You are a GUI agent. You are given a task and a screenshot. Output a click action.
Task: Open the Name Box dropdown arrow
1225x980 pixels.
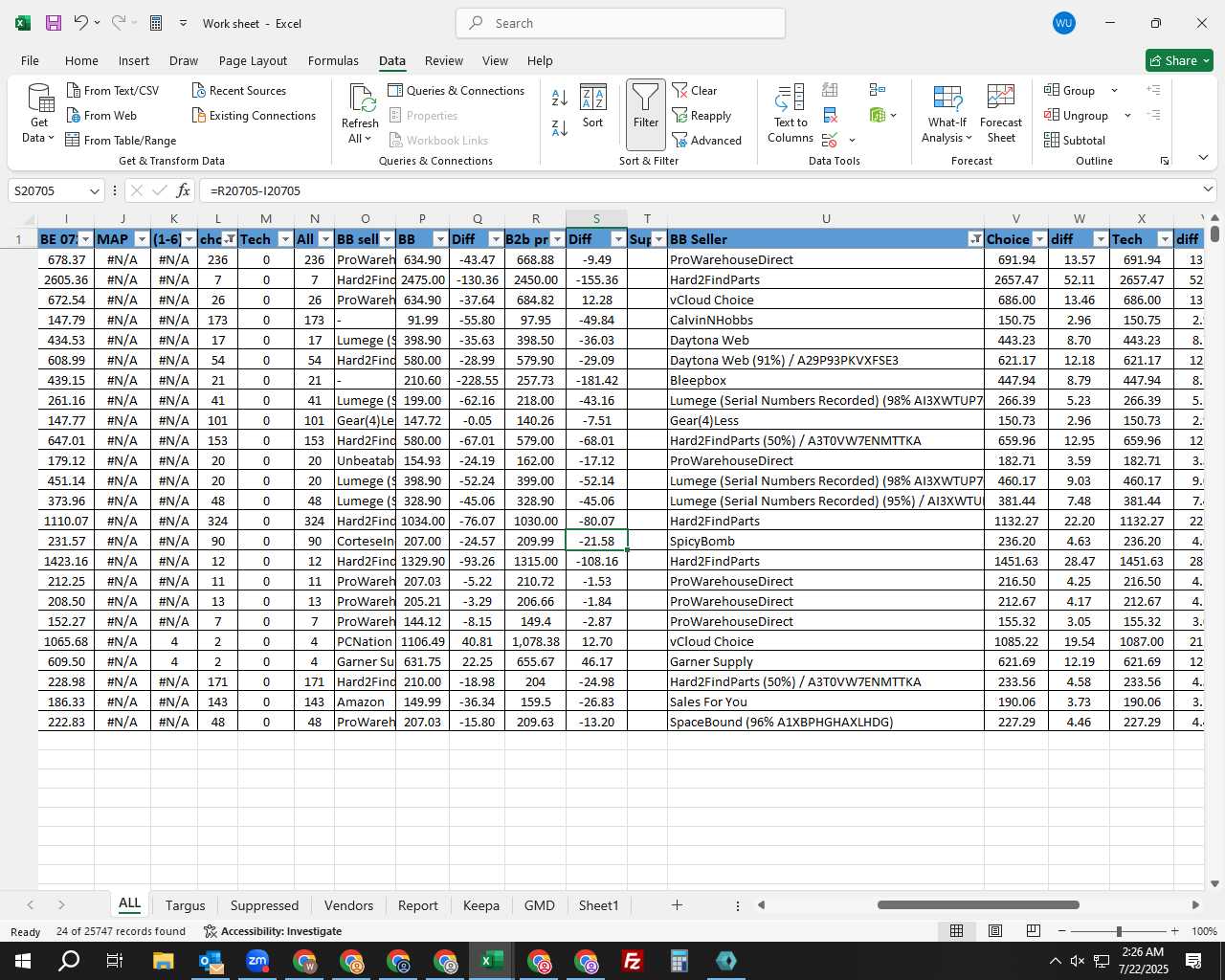click(94, 191)
